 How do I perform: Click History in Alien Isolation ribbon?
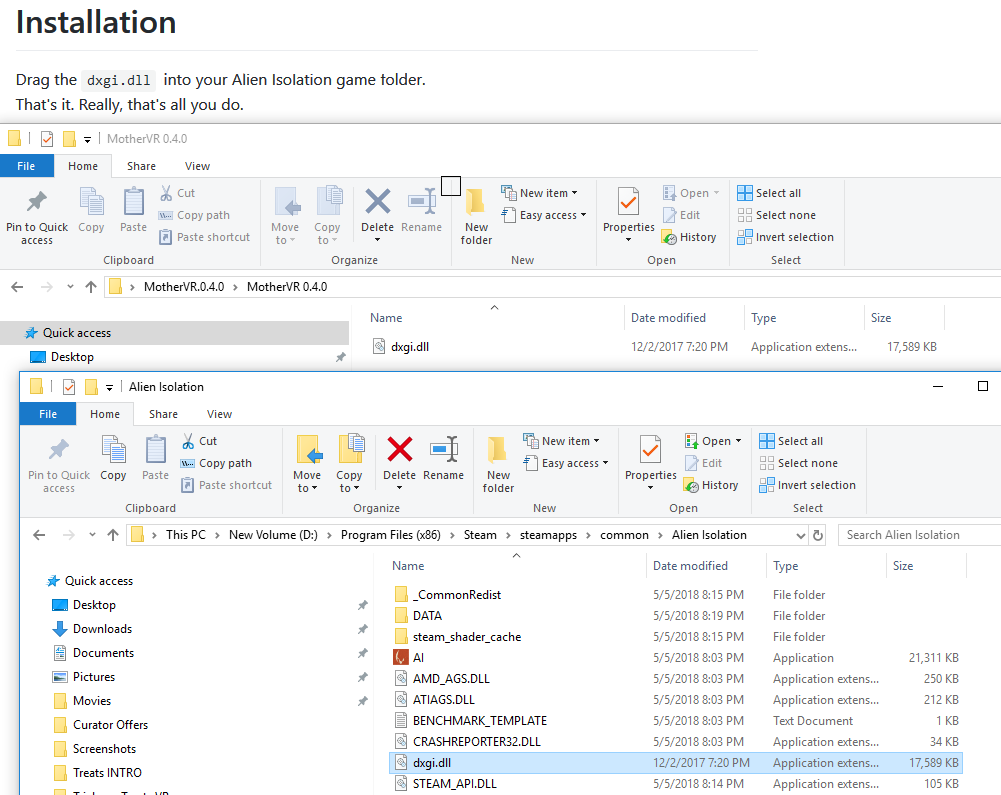[711, 485]
